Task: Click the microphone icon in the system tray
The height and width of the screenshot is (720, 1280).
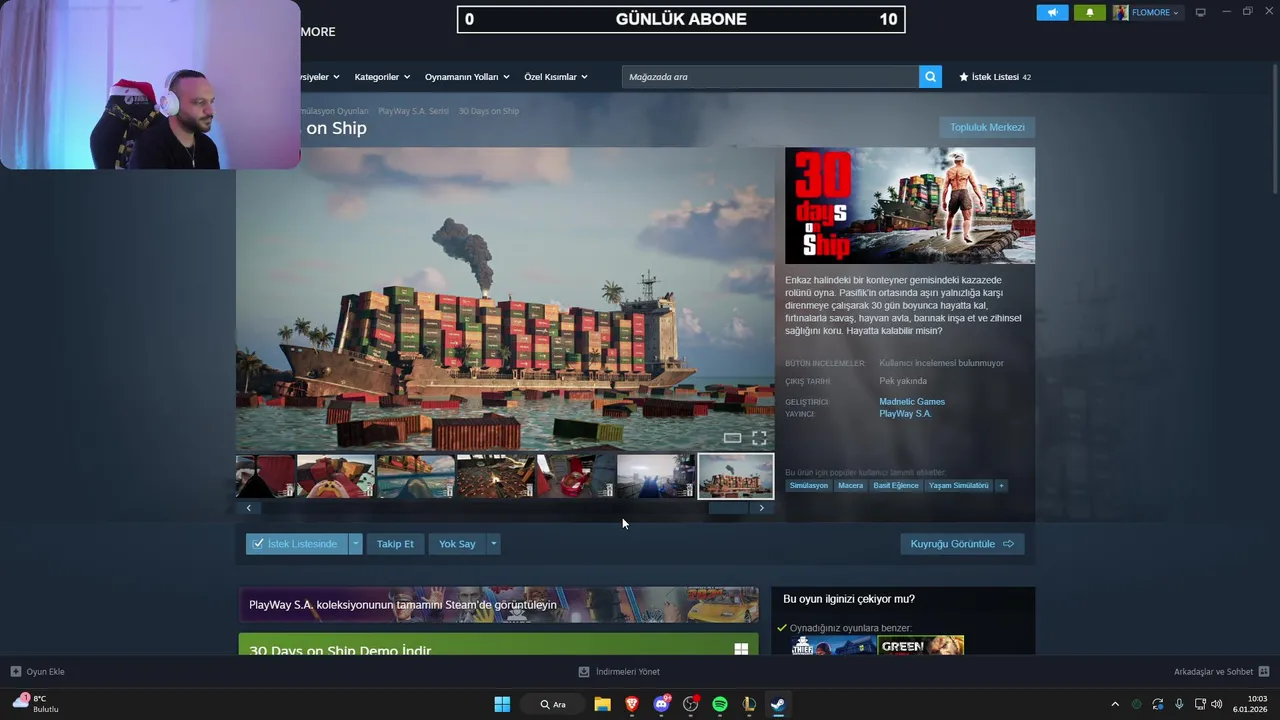Action: point(1179,704)
